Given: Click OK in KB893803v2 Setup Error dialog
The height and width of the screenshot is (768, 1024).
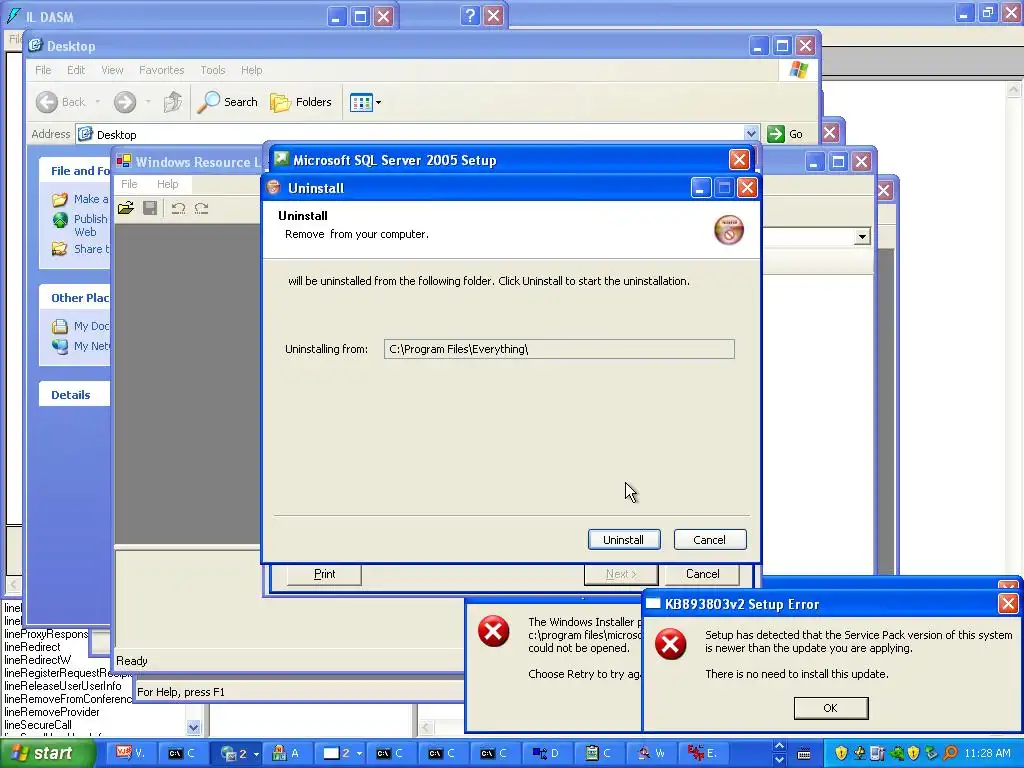Looking at the screenshot, I should [831, 708].
